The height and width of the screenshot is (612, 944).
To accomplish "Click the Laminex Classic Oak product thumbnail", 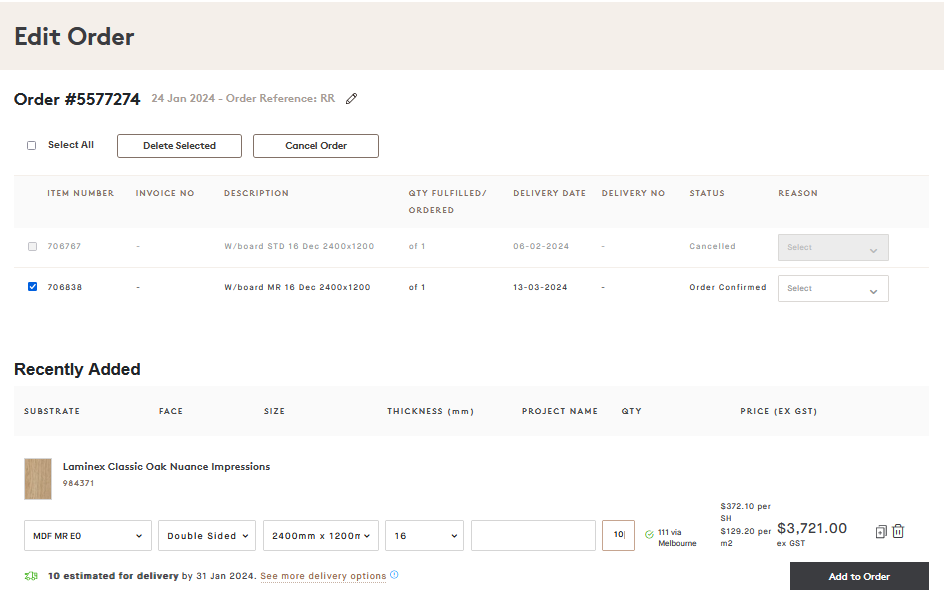I will coord(38,479).
